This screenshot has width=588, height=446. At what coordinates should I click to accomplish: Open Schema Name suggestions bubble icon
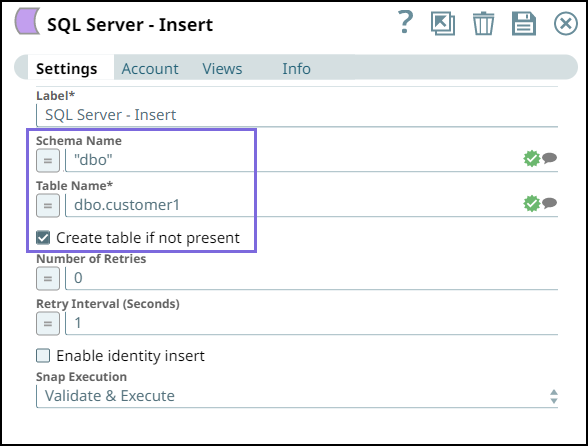(549, 158)
